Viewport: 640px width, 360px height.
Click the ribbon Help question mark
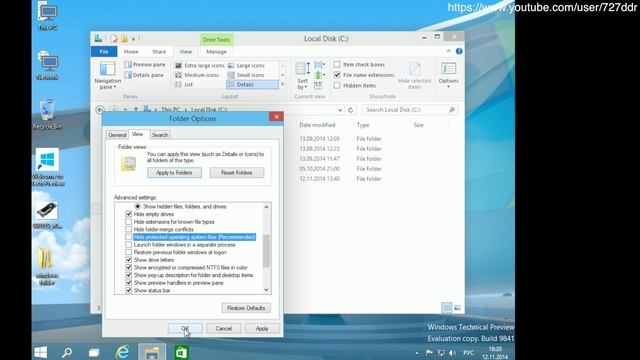[459, 51]
